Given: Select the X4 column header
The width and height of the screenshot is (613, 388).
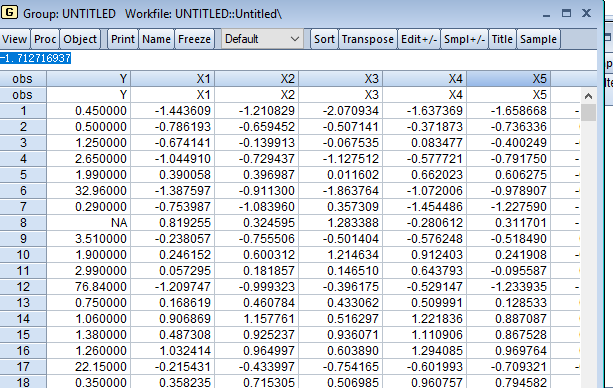Looking at the screenshot, I should pyautogui.click(x=425, y=79).
